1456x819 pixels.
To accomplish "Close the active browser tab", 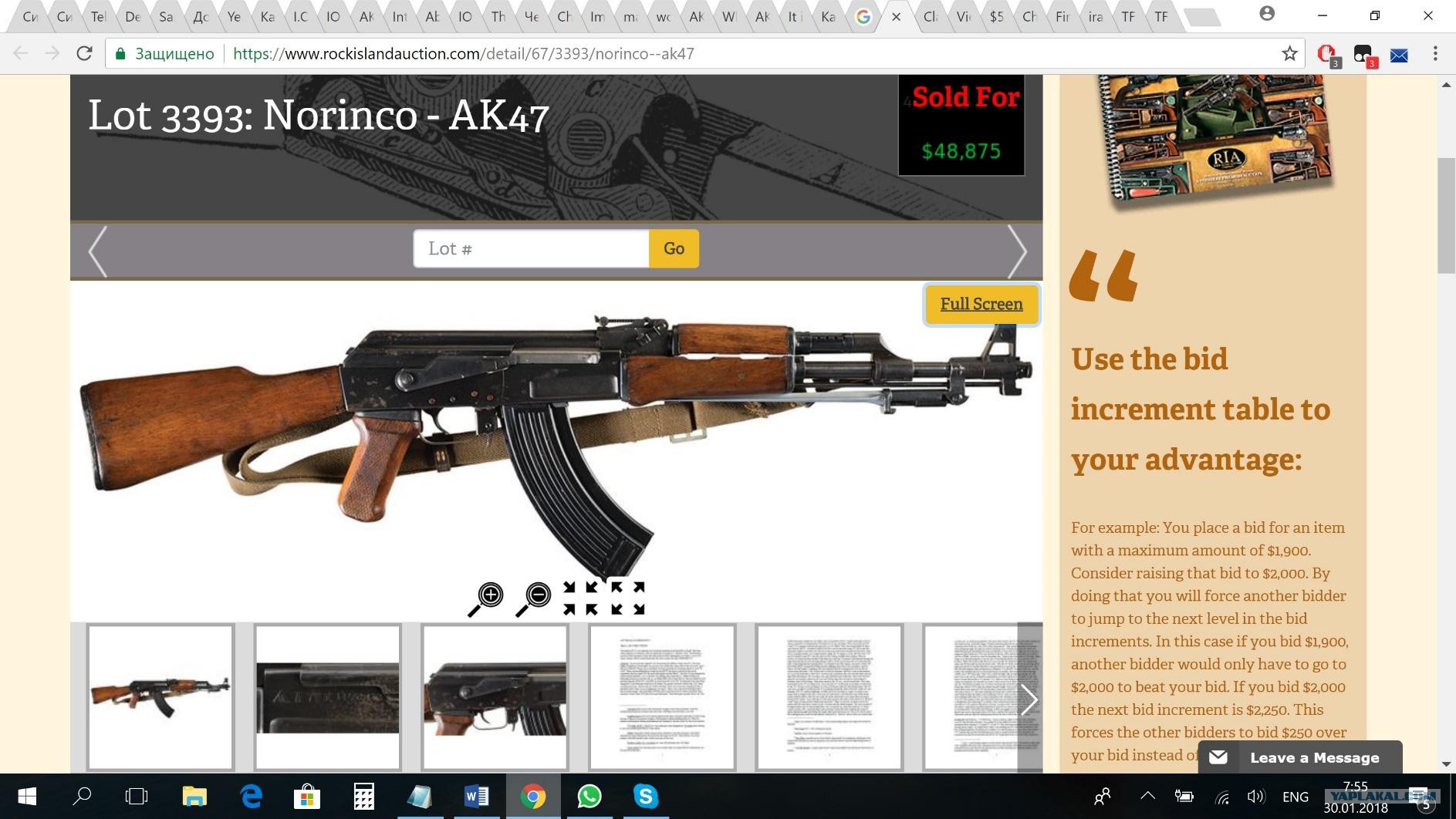I will pos(896,16).
